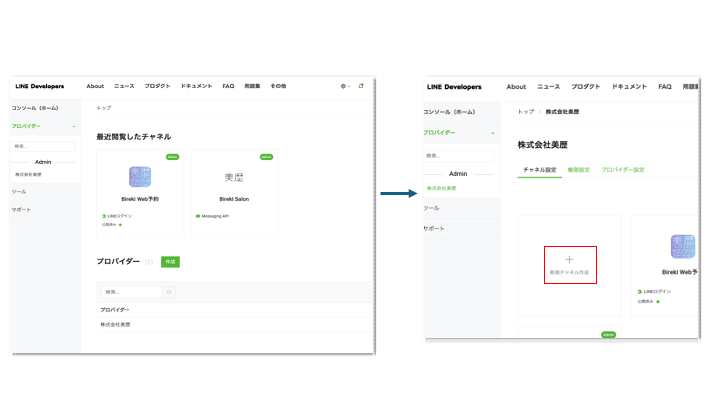
Task: Click Bireki Web予約 channel icon in right screenshot
Action: [x=683, y=247]
